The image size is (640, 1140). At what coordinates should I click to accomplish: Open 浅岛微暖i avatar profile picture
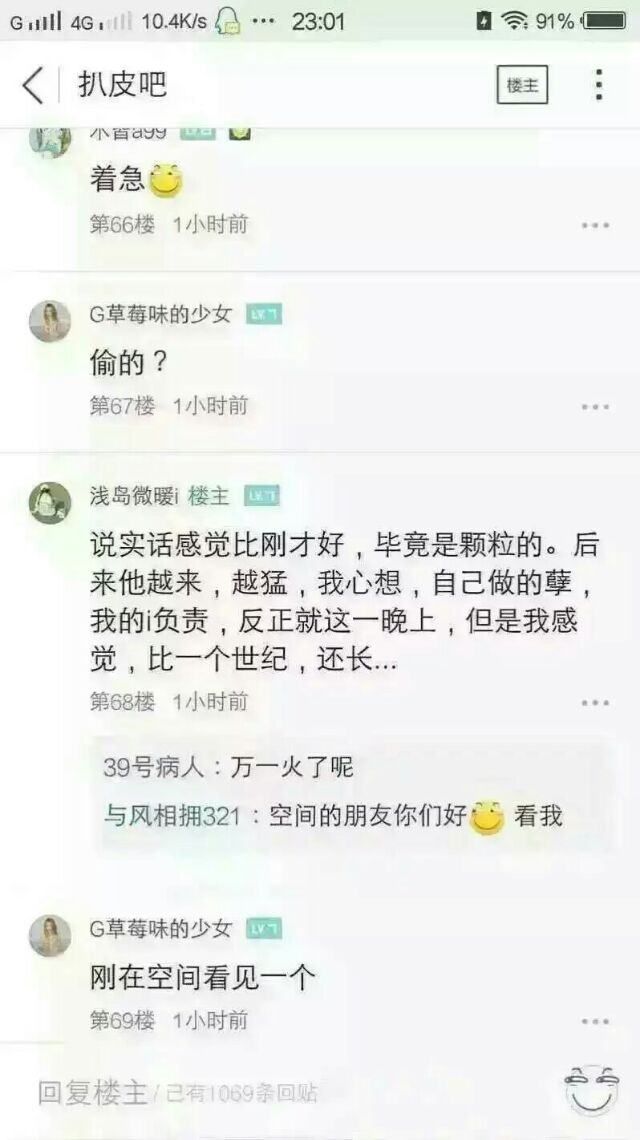(x=50, y=502)
